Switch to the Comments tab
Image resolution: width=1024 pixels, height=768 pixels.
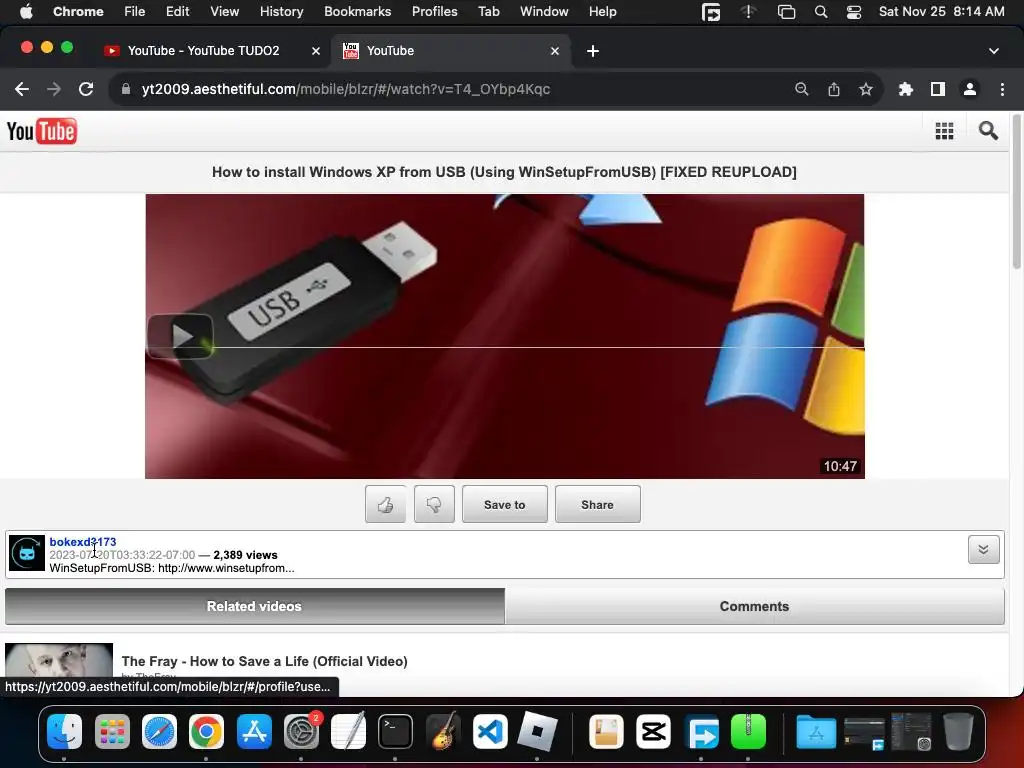tap(754, 606)
